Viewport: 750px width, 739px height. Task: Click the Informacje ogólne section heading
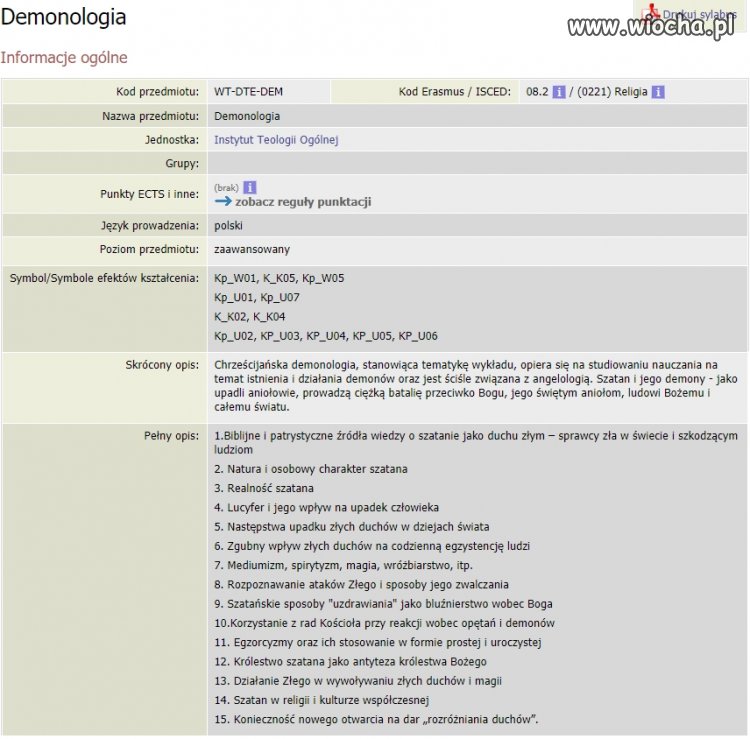pyautogui.click(x=64, y=57)
